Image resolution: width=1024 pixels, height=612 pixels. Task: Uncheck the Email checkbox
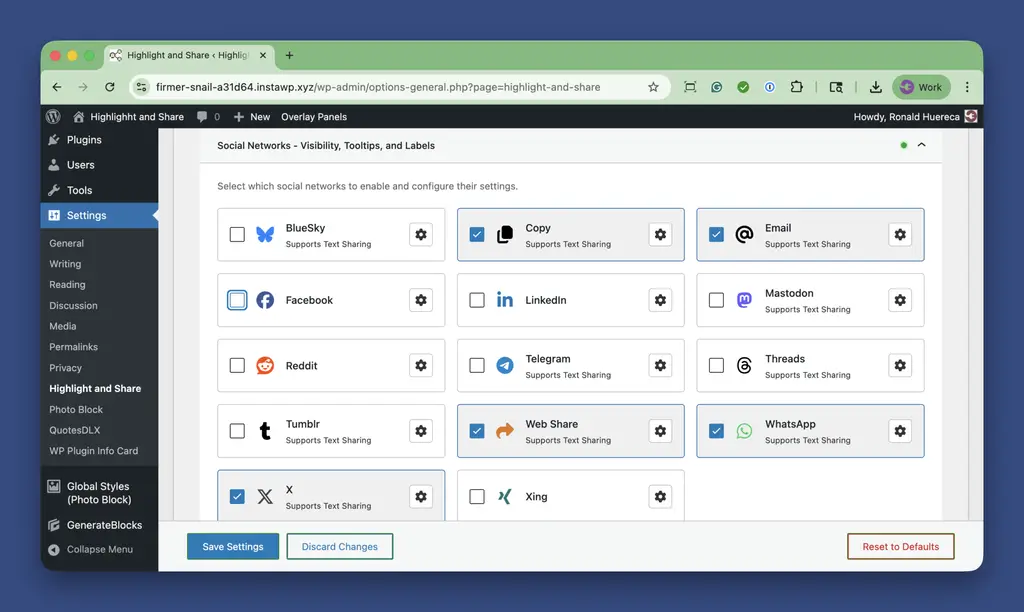coord(716,234)
